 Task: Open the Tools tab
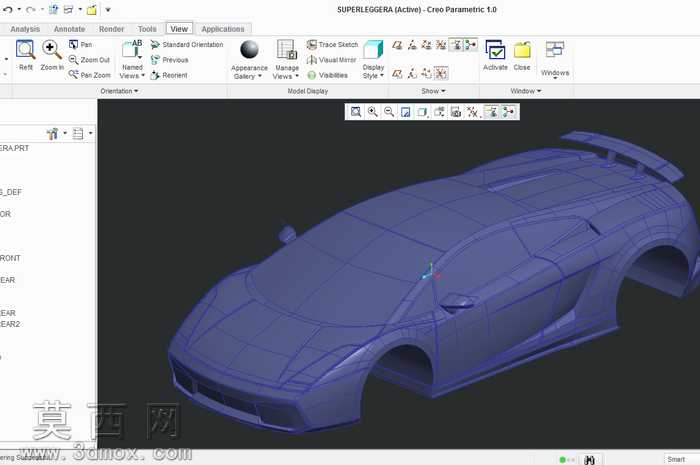(x=147, y=29)
